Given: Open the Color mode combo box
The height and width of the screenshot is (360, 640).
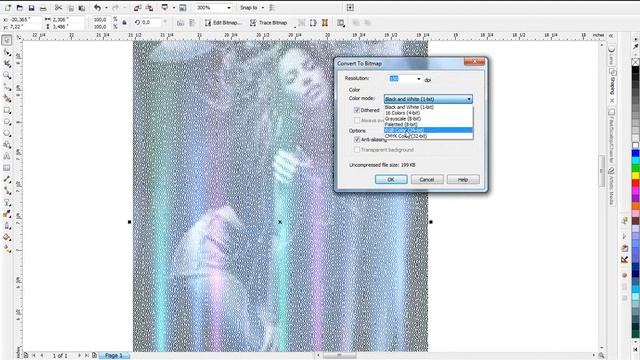Looking at the screenshot, I should (428, 99).
